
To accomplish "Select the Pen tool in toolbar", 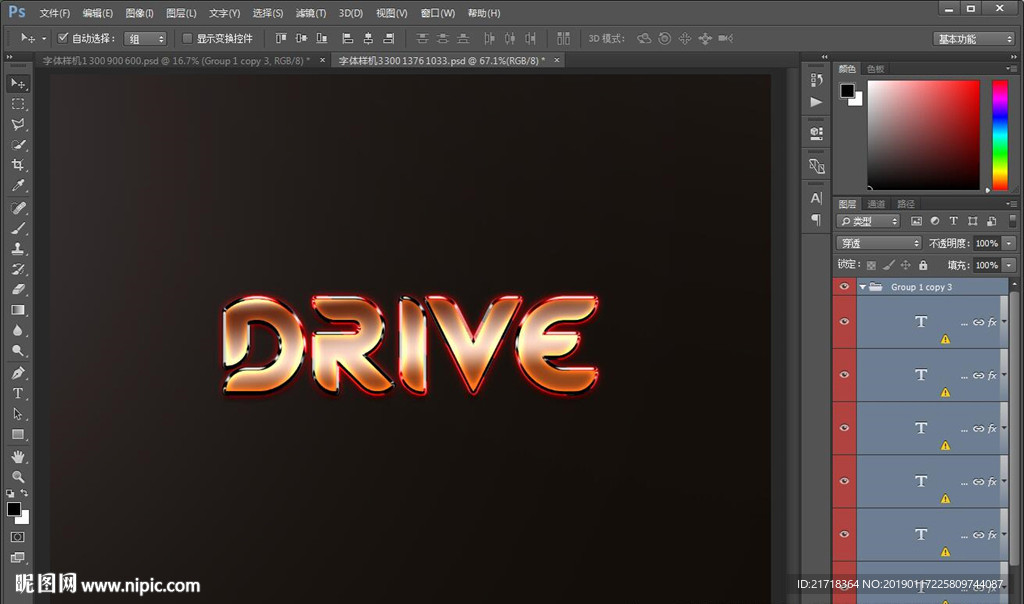I will pos(18,373).
